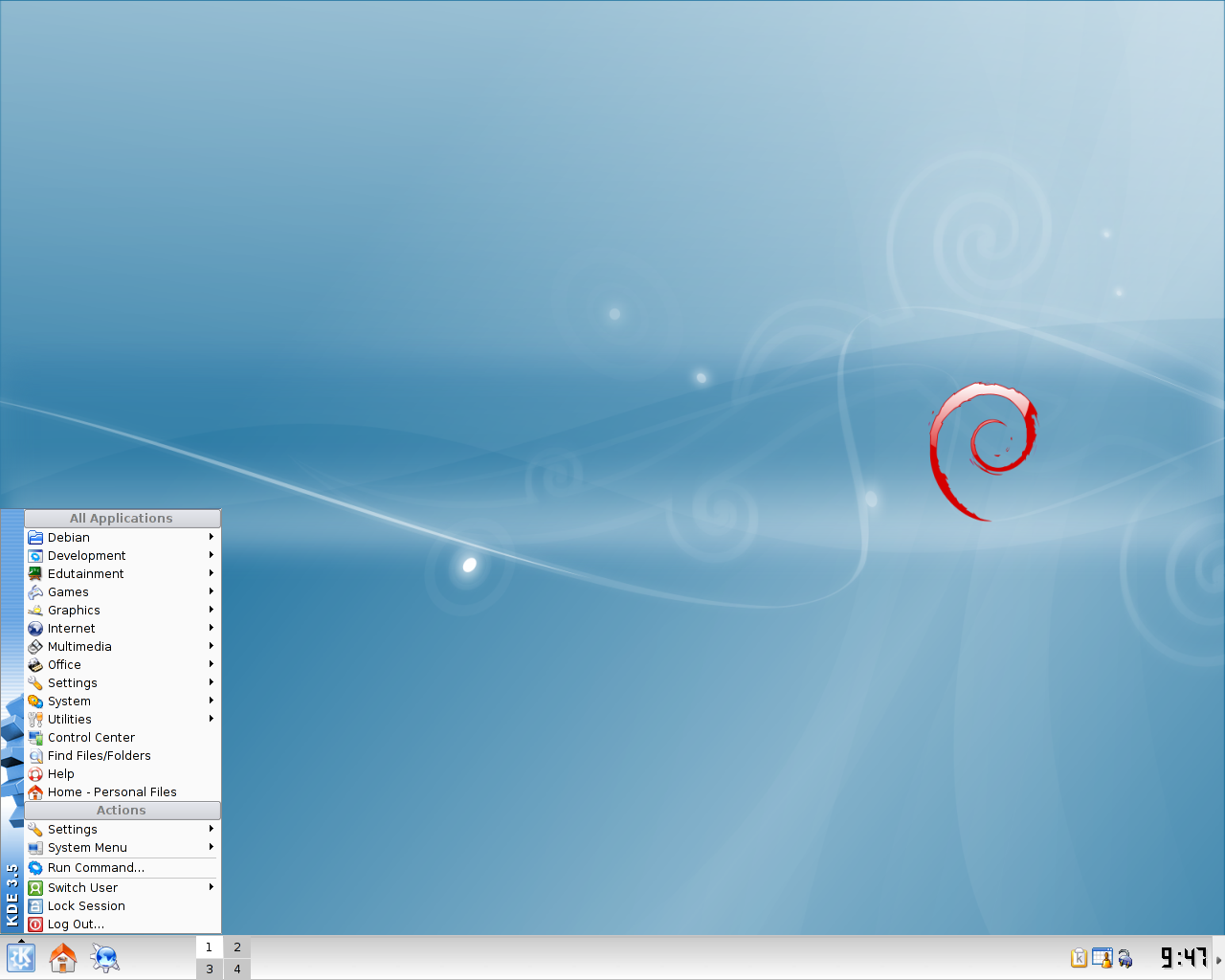Open the Multimedia submenu
The image size is (1225, 980).
122,647
